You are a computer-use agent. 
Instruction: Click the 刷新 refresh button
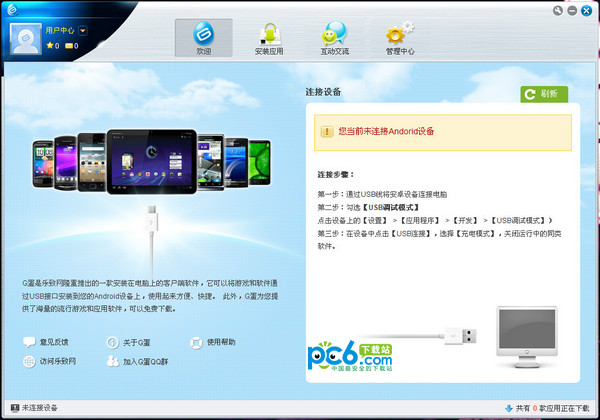click(x=543, y=93)
